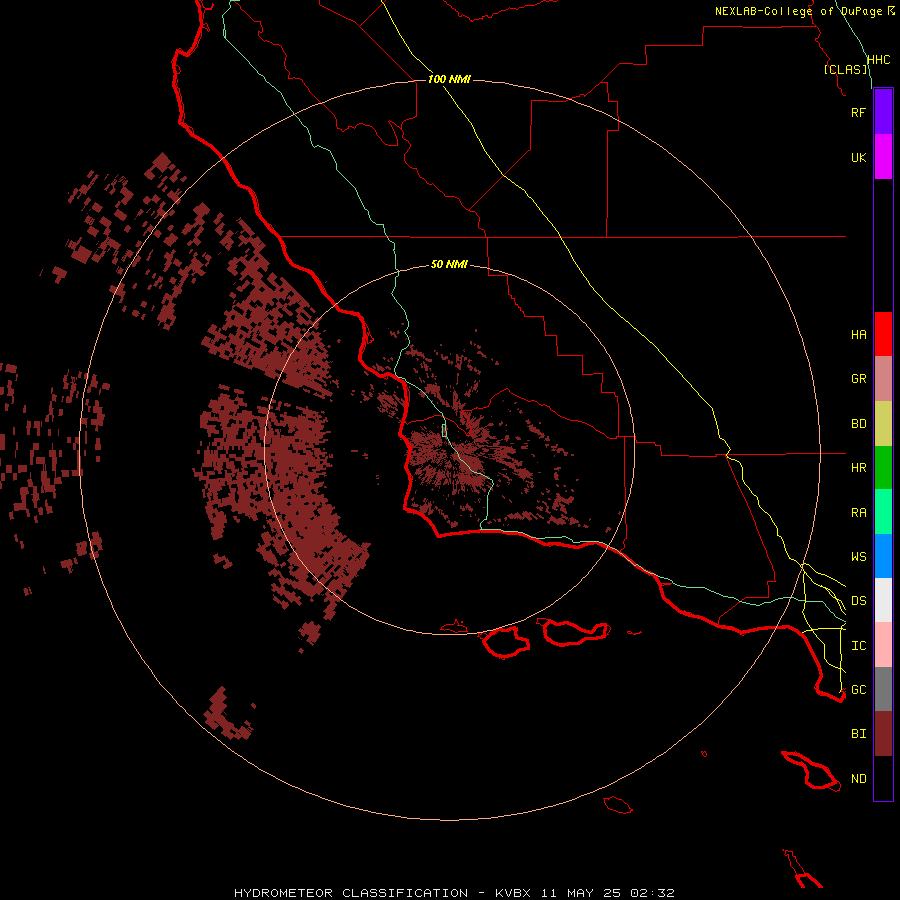Click the 'HR' legend label
This screenshot has height=900, width=900.
(858, 468)
